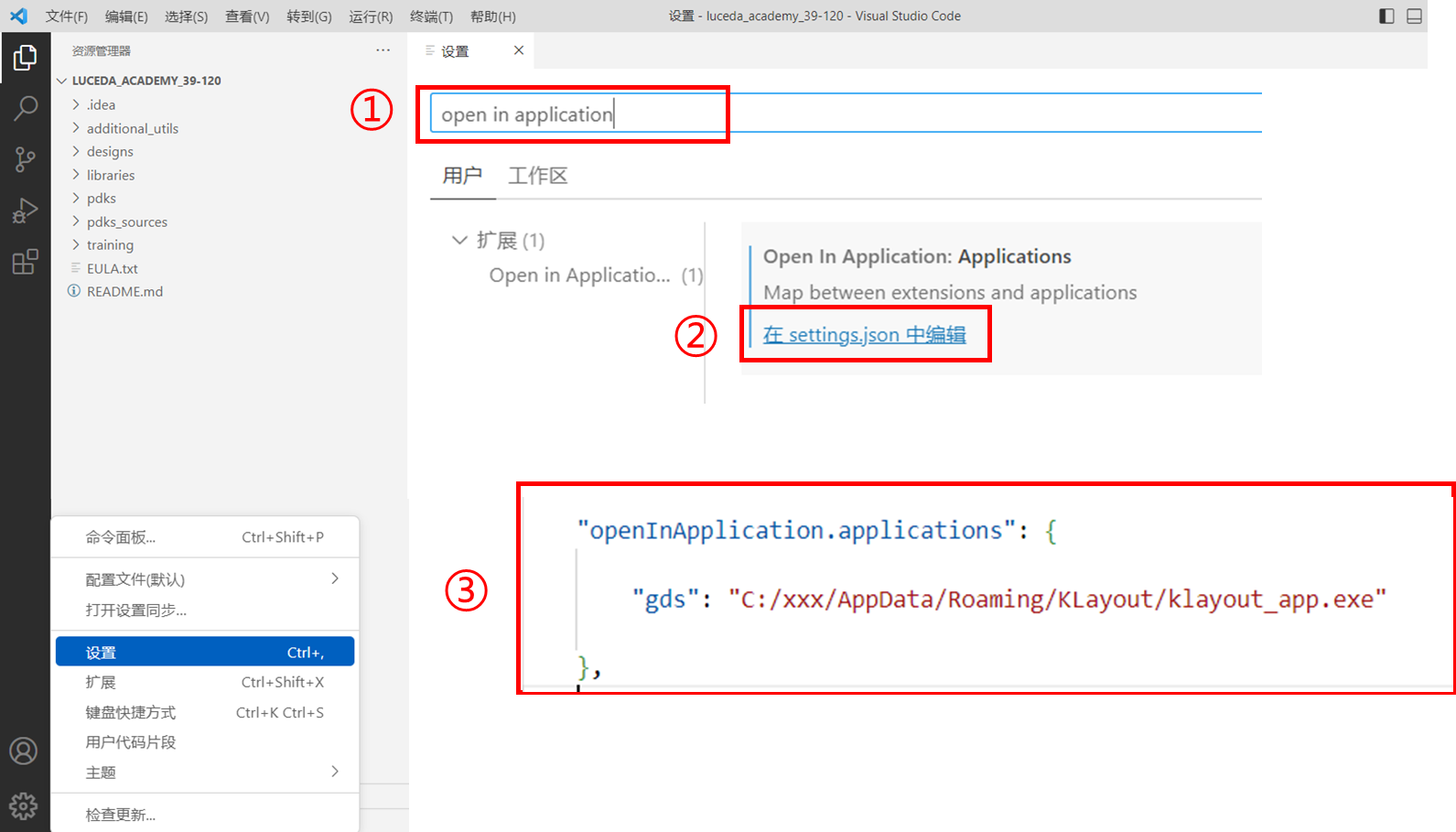1456x832 pixels.
Task: Expand the libraries folder
Action: click(x=76, y=175)
